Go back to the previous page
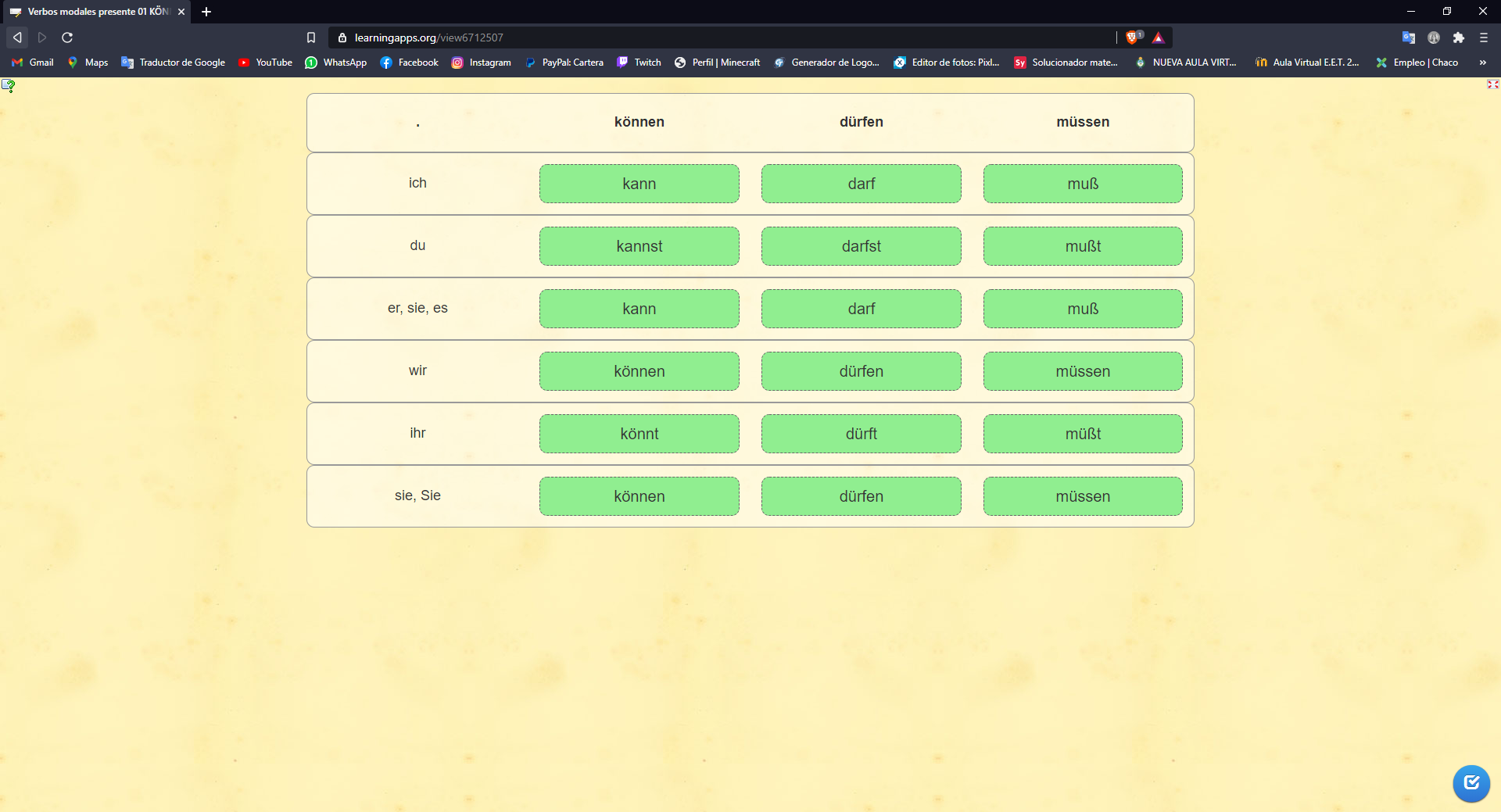Screen dimensions: 1501x812 tap(17, 38)
